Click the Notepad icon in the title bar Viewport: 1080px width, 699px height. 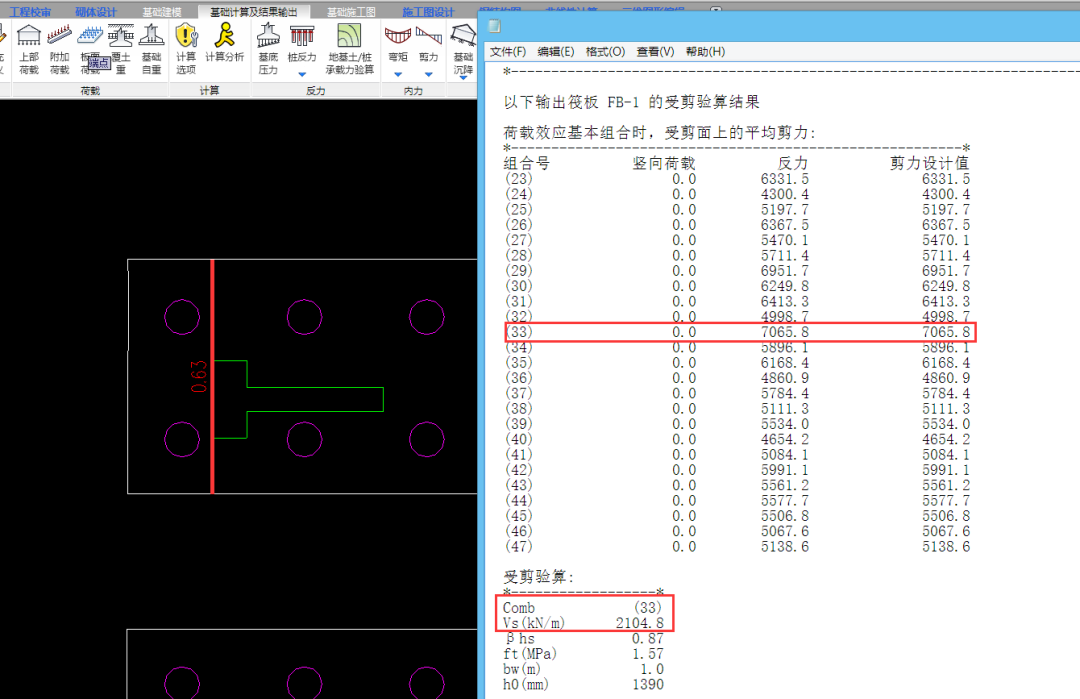coord(495,26)
